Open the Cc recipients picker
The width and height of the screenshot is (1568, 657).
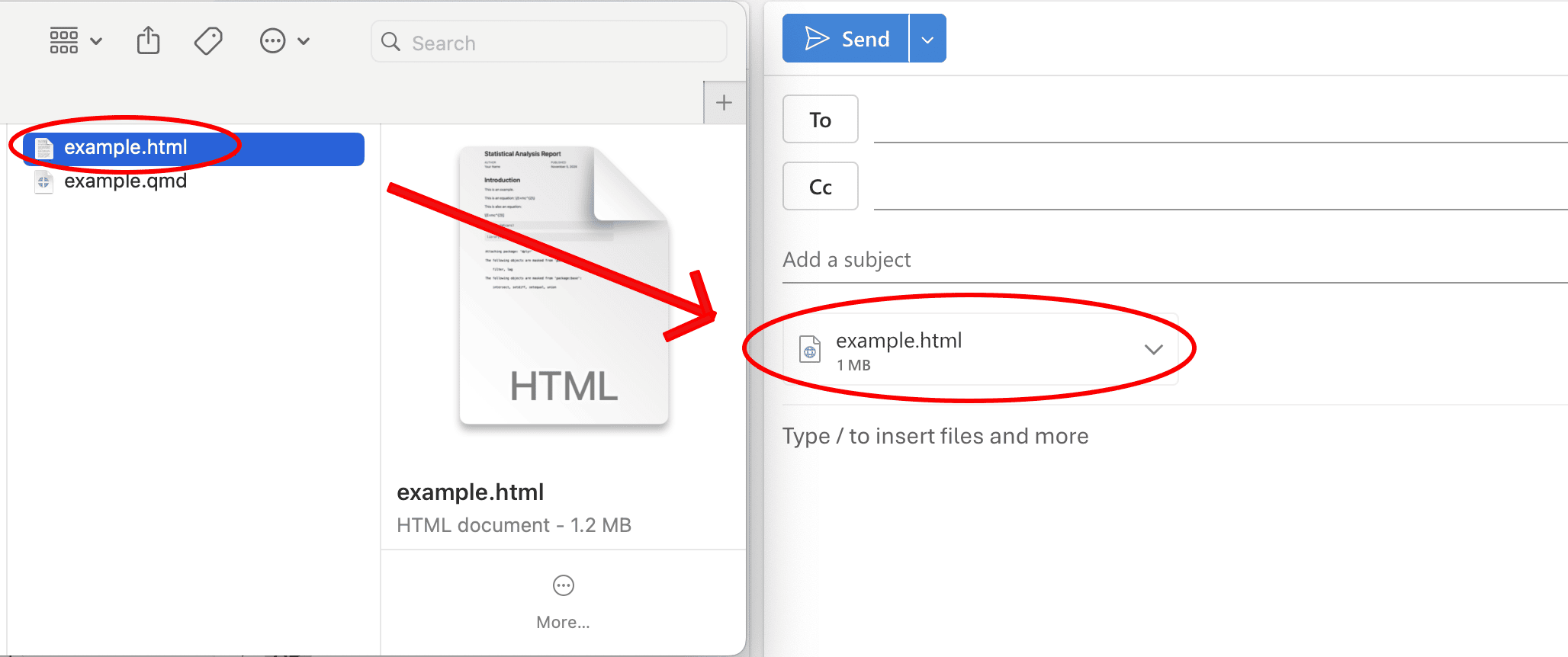820,187
